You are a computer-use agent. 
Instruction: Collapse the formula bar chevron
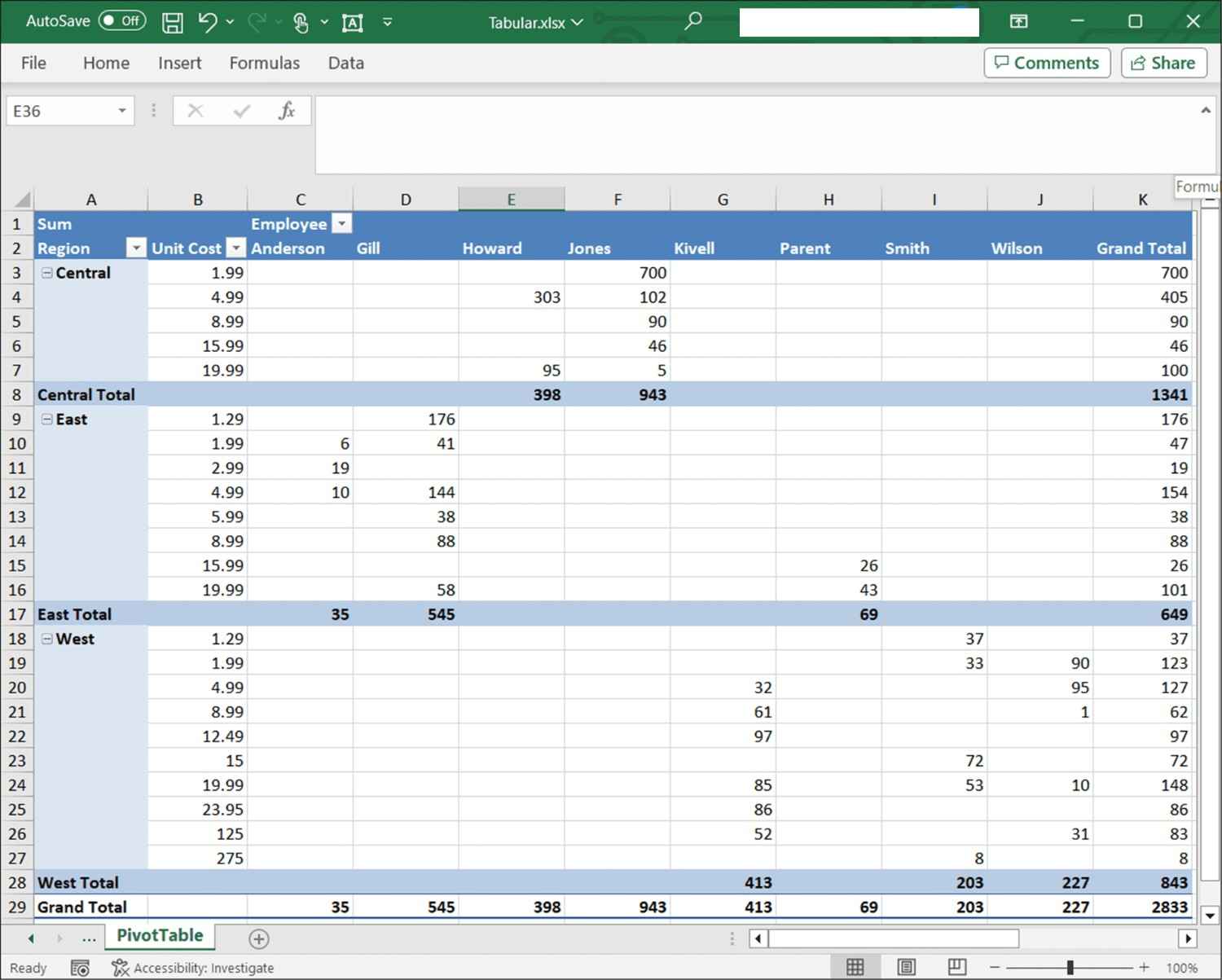[x=1206, y=110]
